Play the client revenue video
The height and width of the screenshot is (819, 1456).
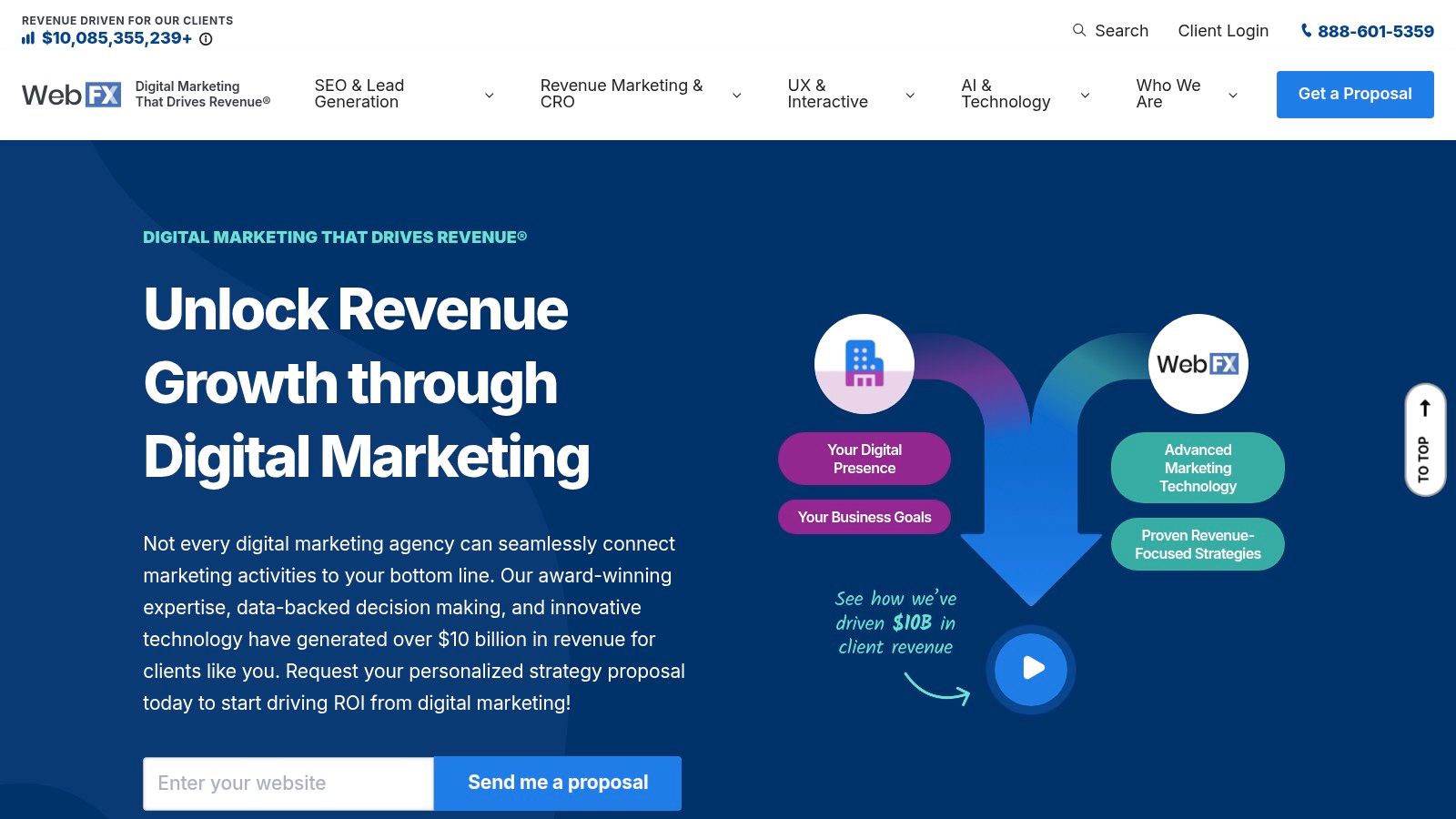[1031, 669]
